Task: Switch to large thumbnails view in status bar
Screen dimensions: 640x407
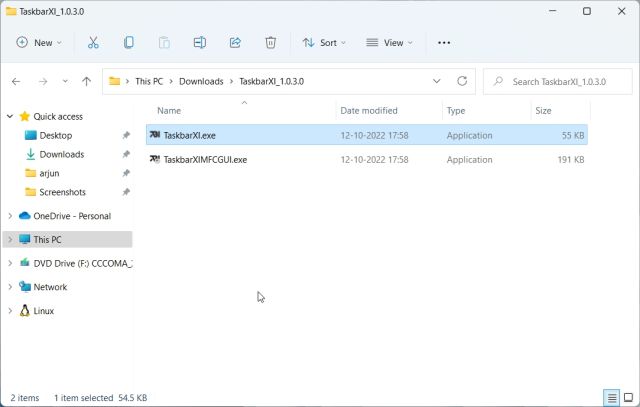Action: click(627, 398)
